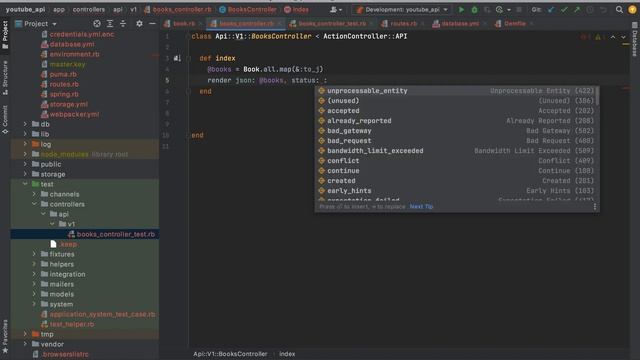Viewport: 640px width, 360px height.
Task: Expand the db folder
Action: (x=25, y=124)
